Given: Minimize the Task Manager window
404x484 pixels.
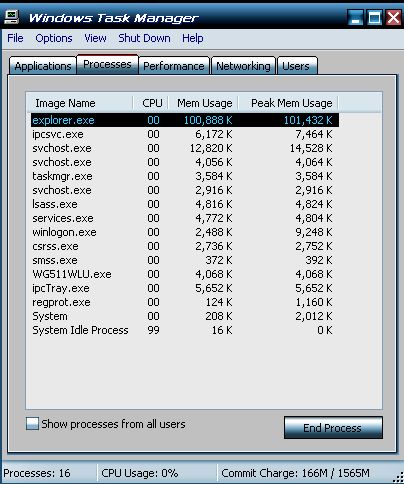Looking at the screenshot, I should tap(355, 17).
